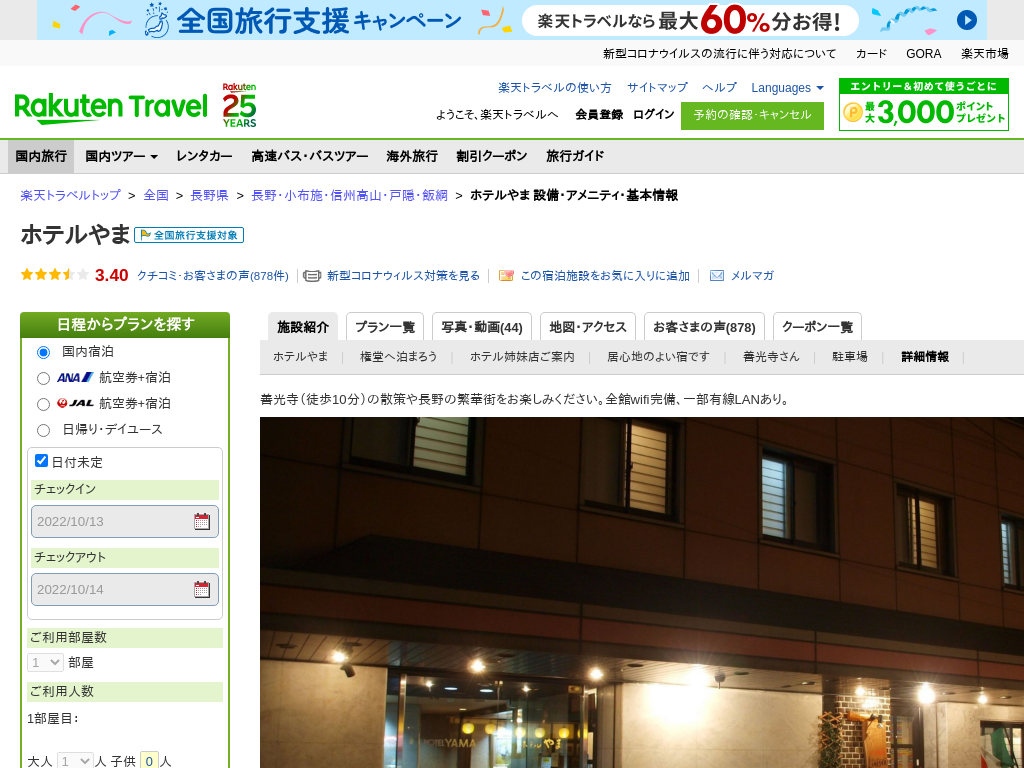This screenshot has height=768, width=1024.
Task: Click the 会員登録 link
Action: click(599, 115)
